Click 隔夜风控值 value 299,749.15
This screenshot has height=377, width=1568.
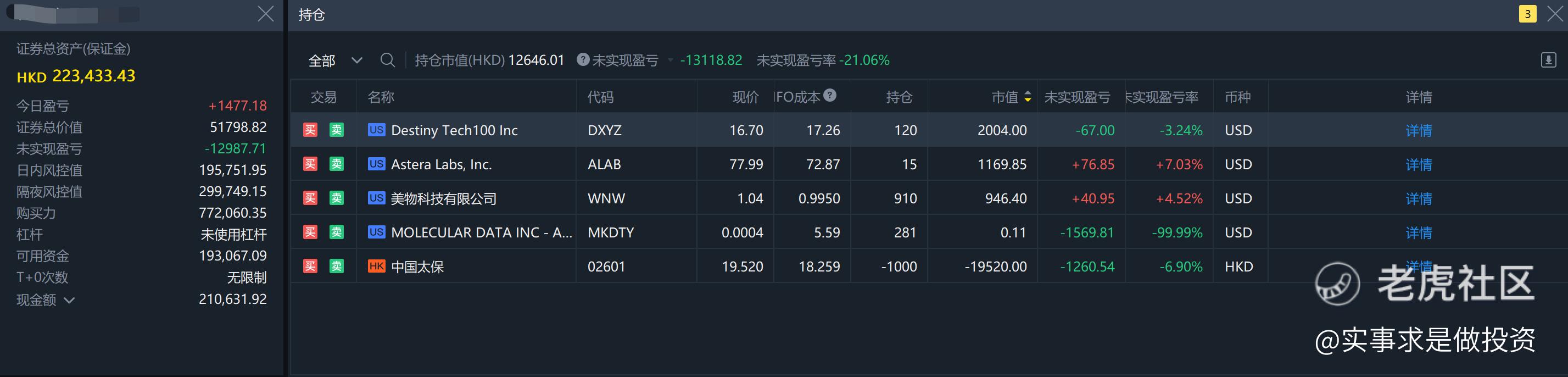[232, 191]
